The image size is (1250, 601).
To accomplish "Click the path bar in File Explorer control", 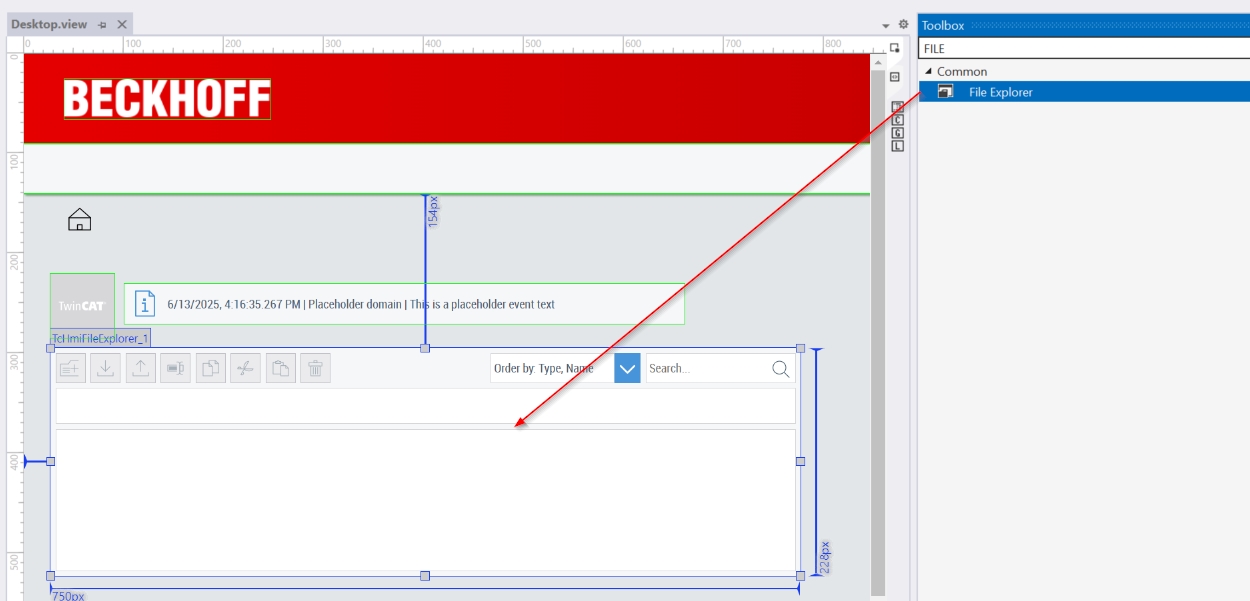I will click(x=426, y=406).
